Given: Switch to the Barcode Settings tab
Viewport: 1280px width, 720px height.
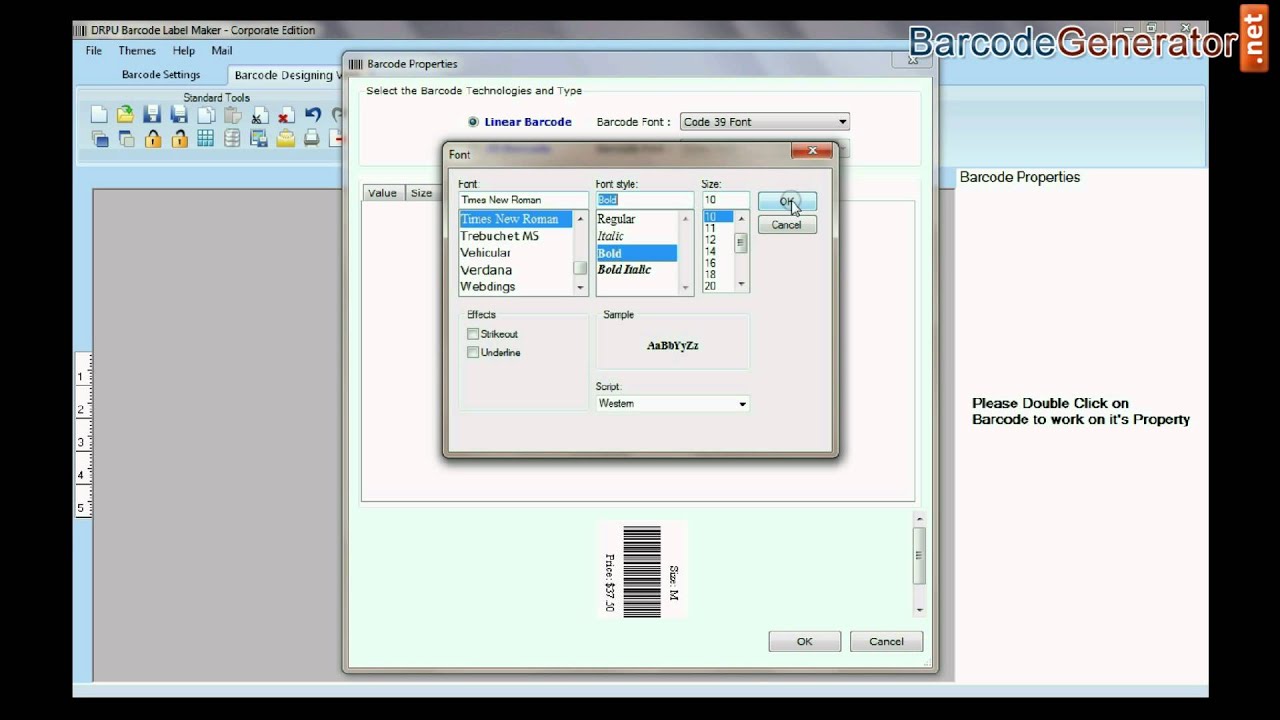Looking at the screenshot, I should pyautogui.click(x=161, y=75).
